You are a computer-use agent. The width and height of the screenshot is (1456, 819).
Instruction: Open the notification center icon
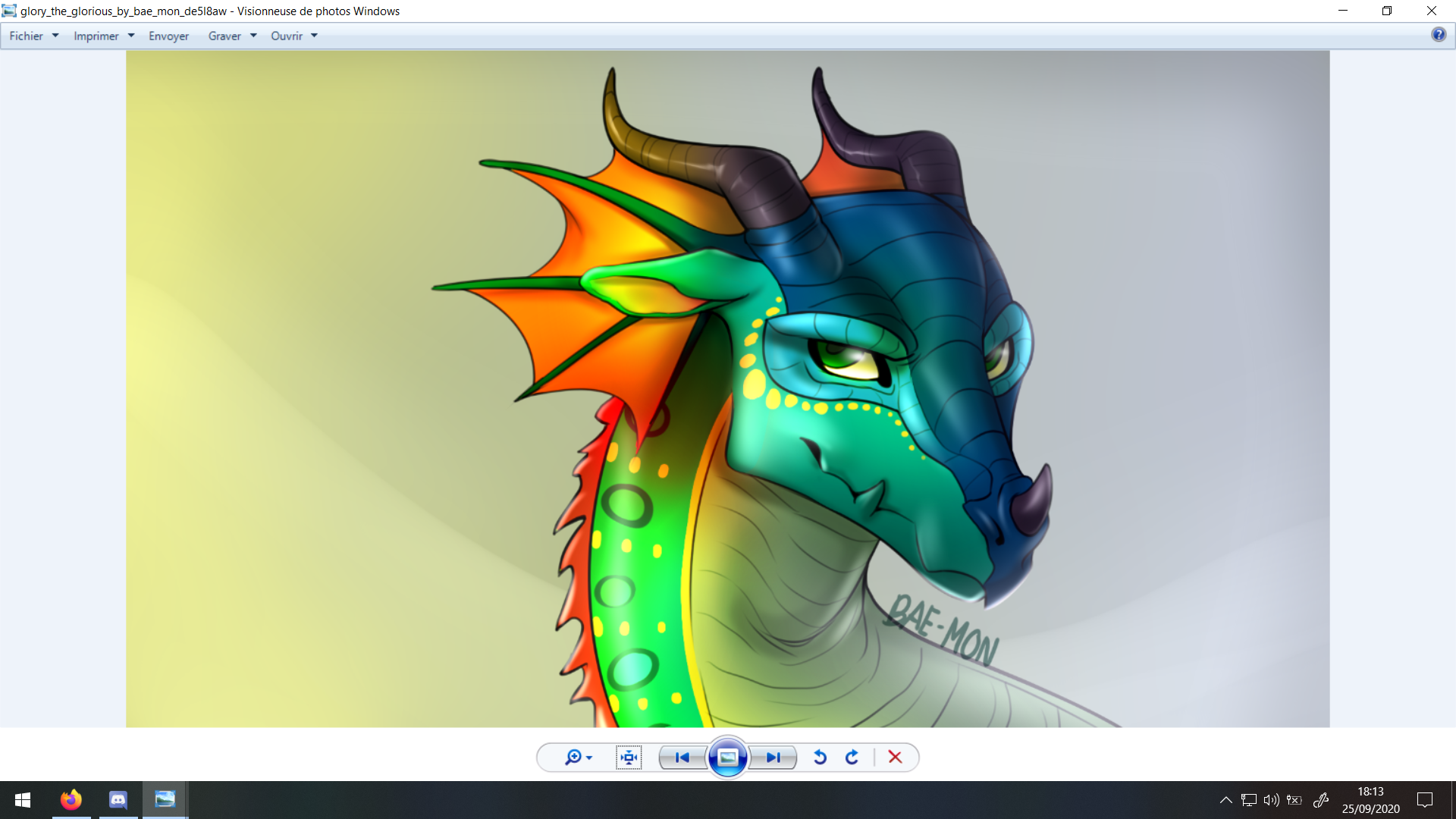1425,800
